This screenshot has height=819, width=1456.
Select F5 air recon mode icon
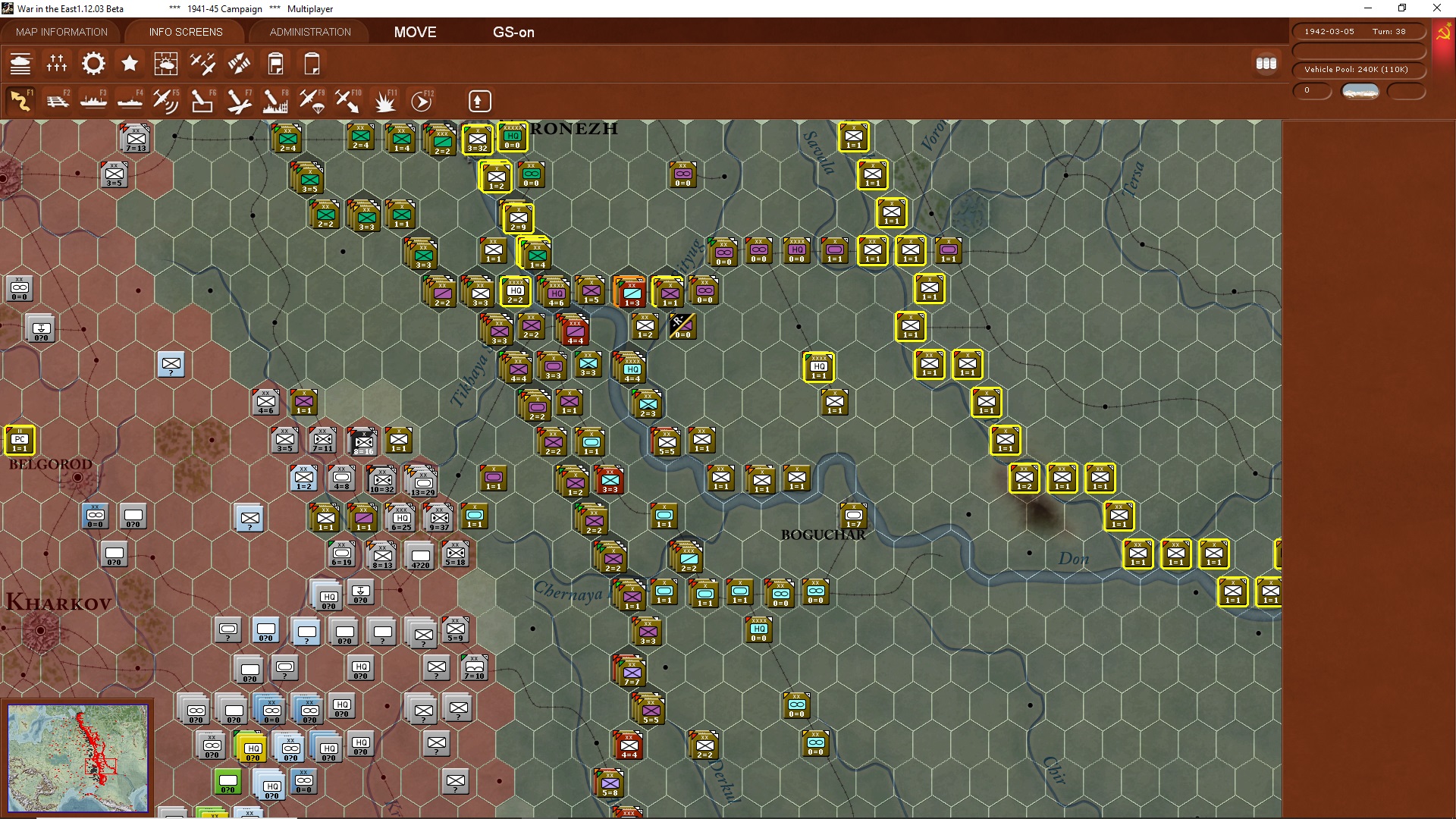pos(166,101)
